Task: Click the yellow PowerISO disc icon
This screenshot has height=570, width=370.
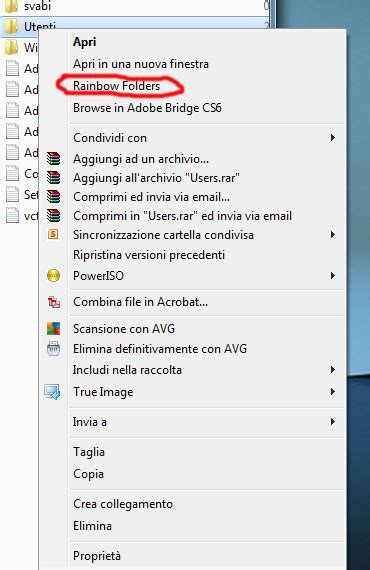Action: [x=53, y=276]
